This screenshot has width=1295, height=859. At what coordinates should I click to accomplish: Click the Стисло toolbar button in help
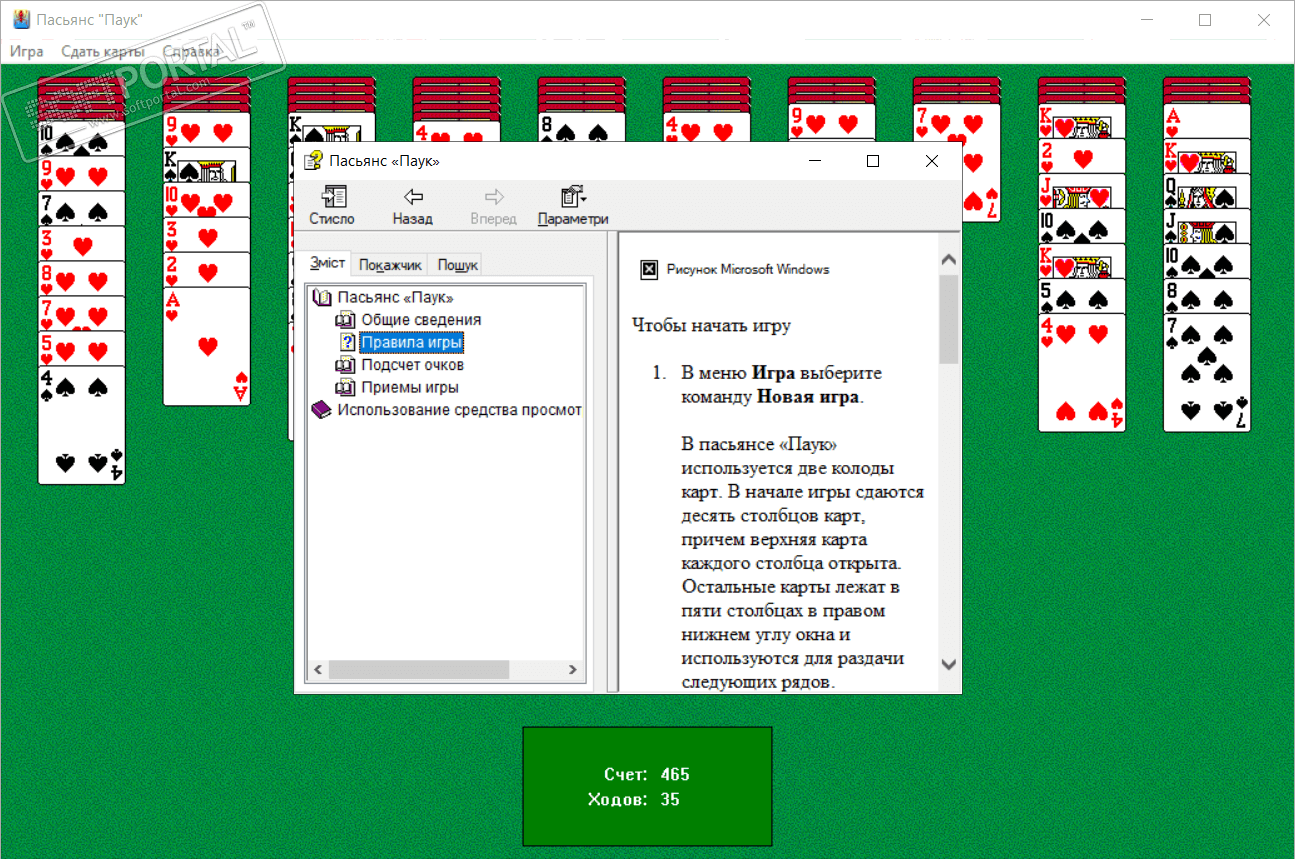click(x=332, y=206)
